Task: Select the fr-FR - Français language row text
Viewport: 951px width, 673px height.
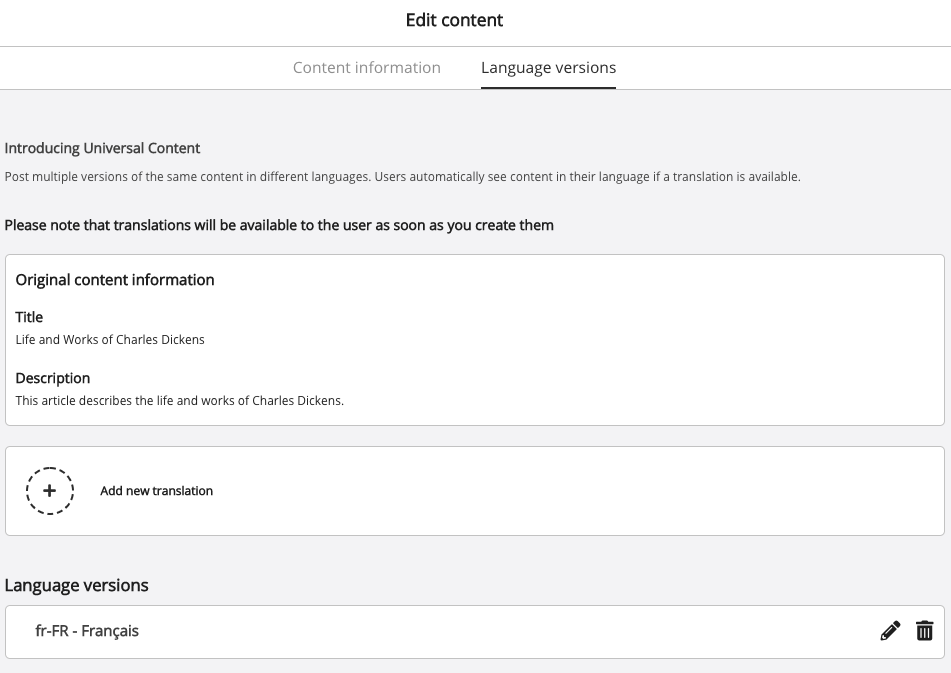Action: tap(87, 631)
